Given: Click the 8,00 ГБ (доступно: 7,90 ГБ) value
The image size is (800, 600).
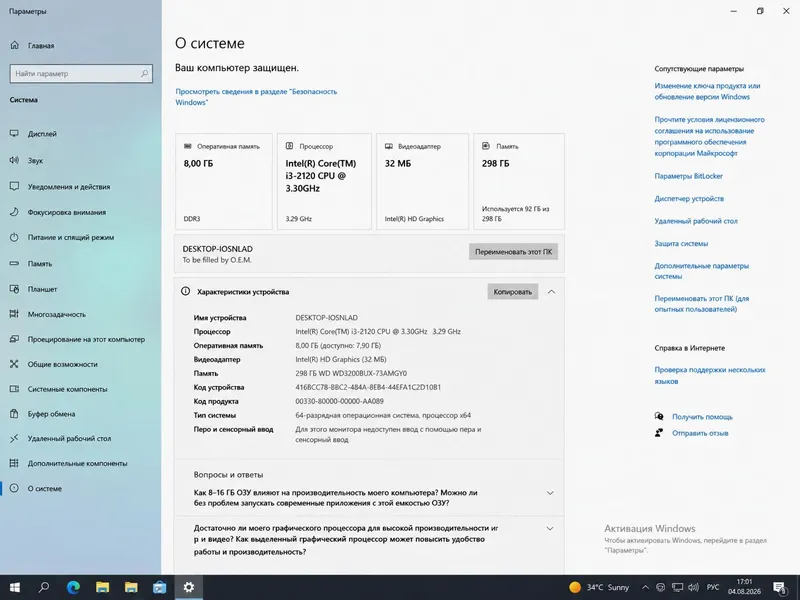Looking at the screenshot, I should [x=338, y=345].
